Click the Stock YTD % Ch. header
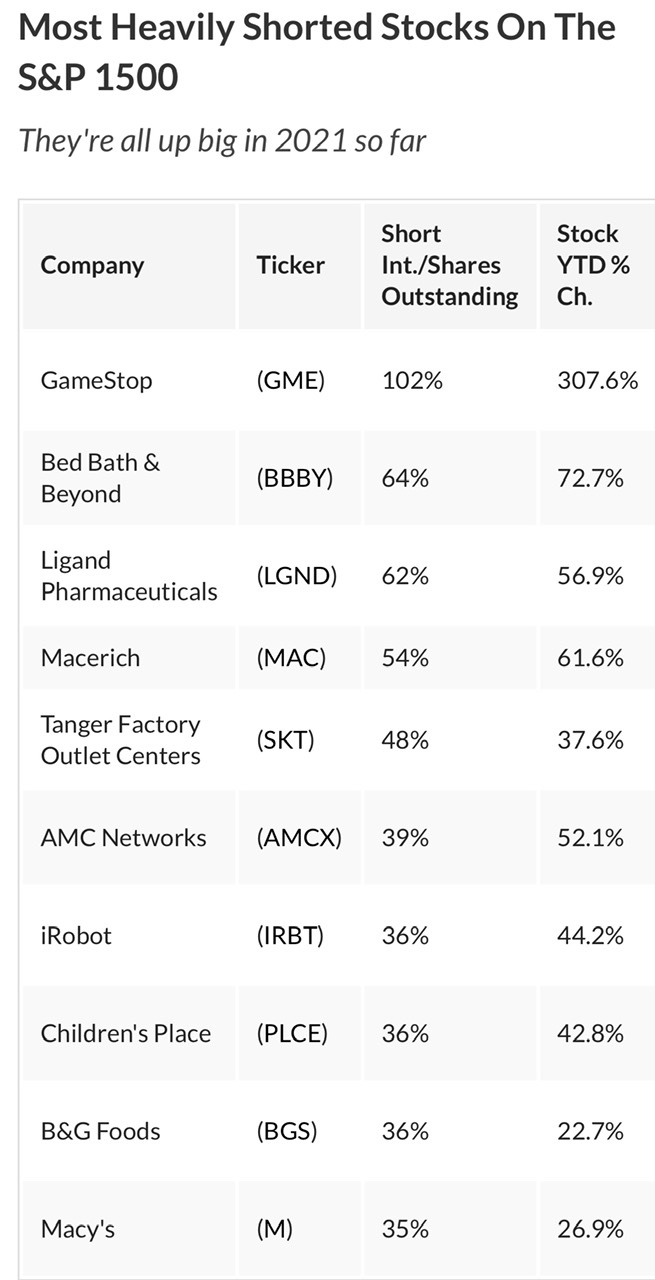Viewport: 655px width, 1280px height. click(593, 265)
